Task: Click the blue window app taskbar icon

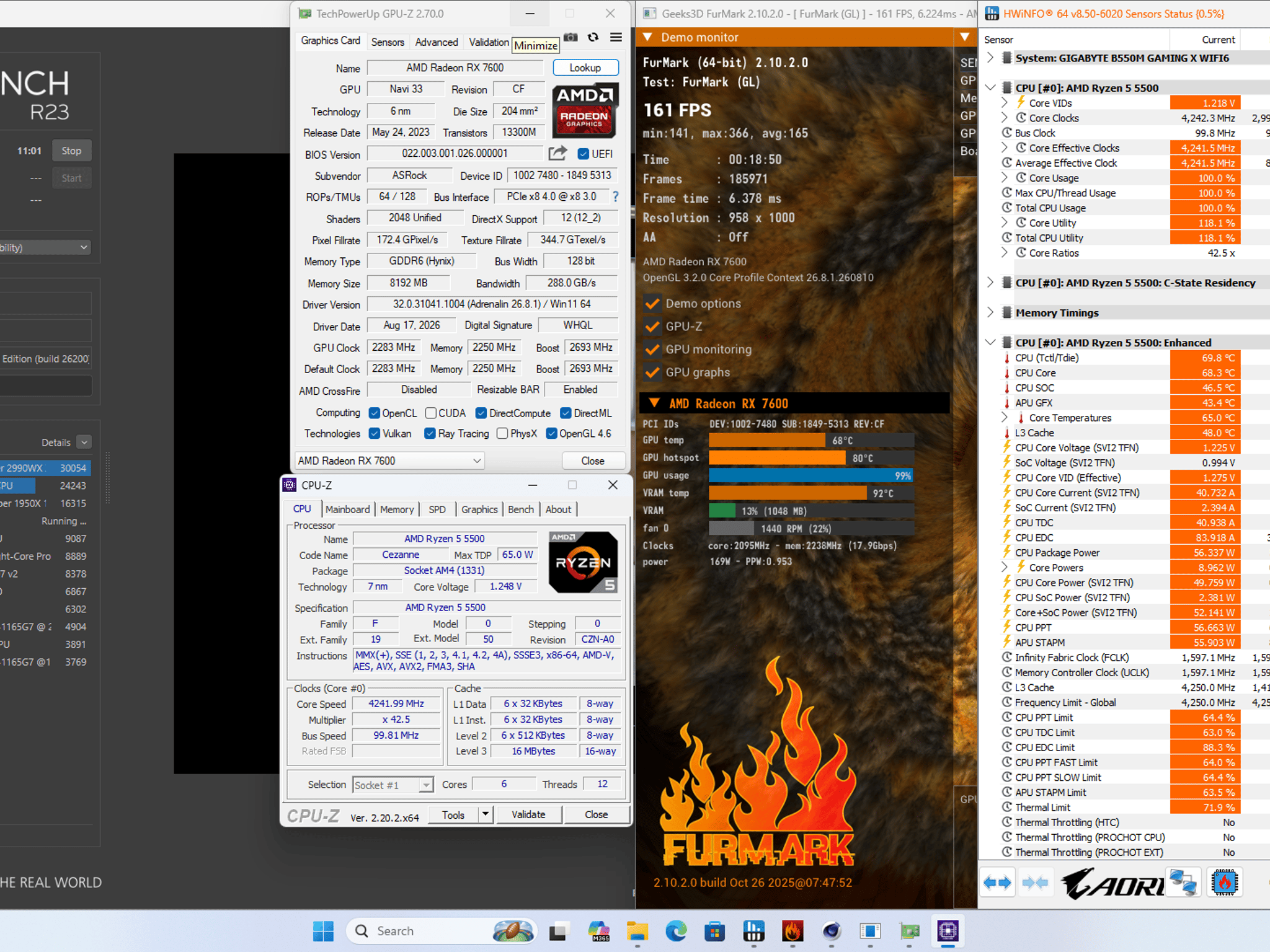Action: pos(871,931)
